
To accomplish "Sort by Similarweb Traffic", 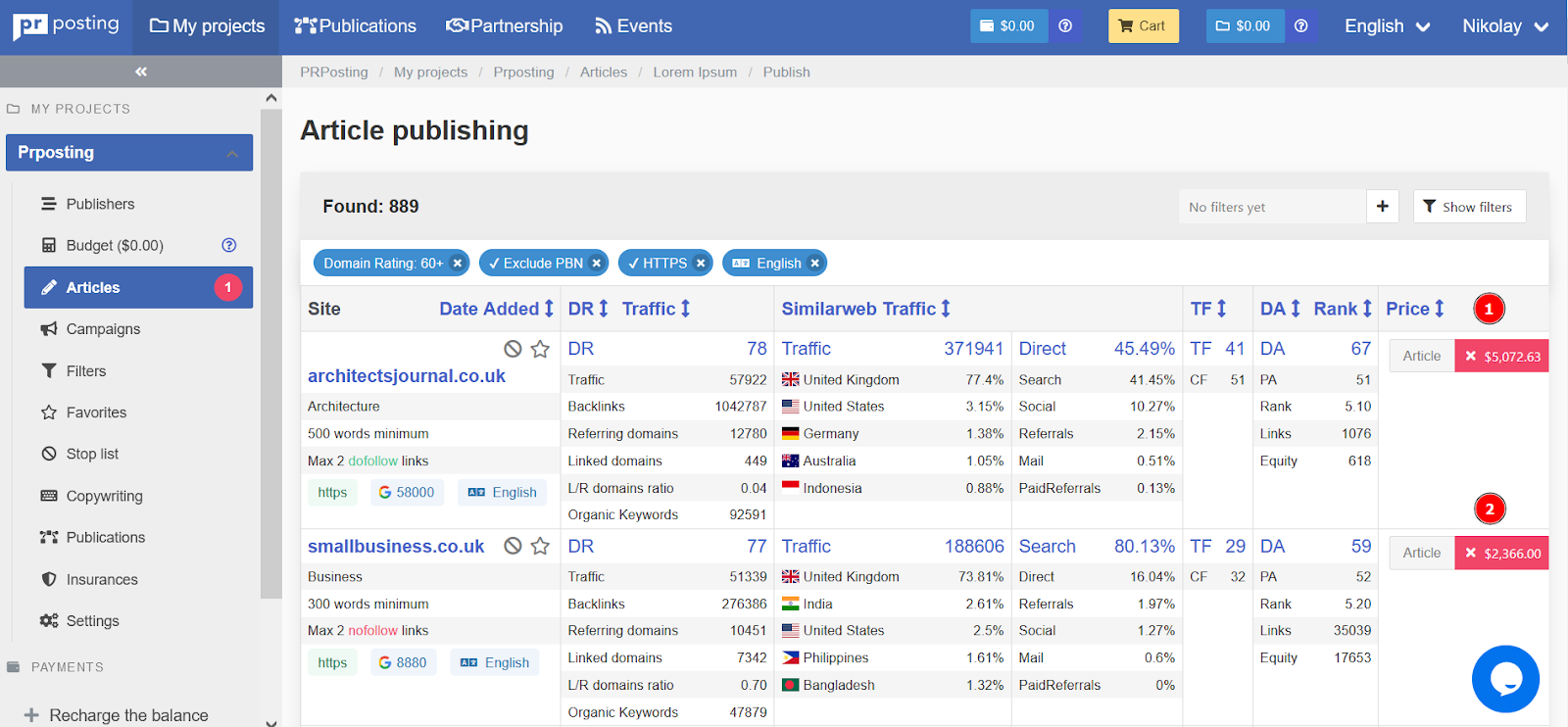I will [x=866, y=309].
